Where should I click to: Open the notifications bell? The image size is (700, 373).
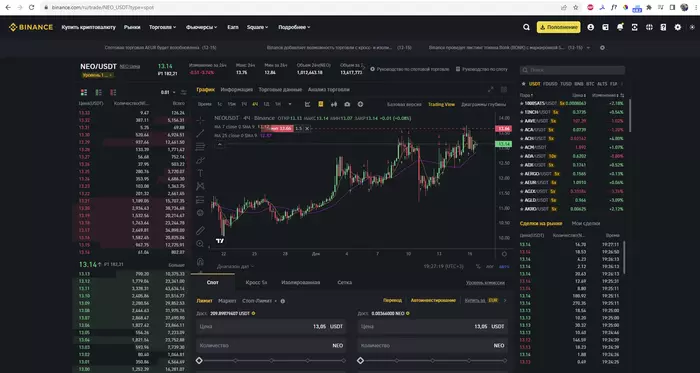[620, 27]
